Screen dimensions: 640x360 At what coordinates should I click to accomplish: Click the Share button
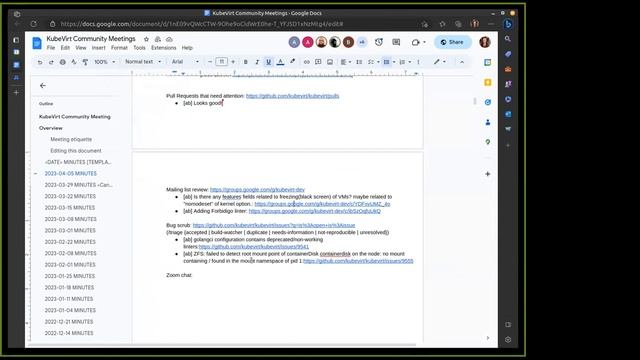(453, 42)
